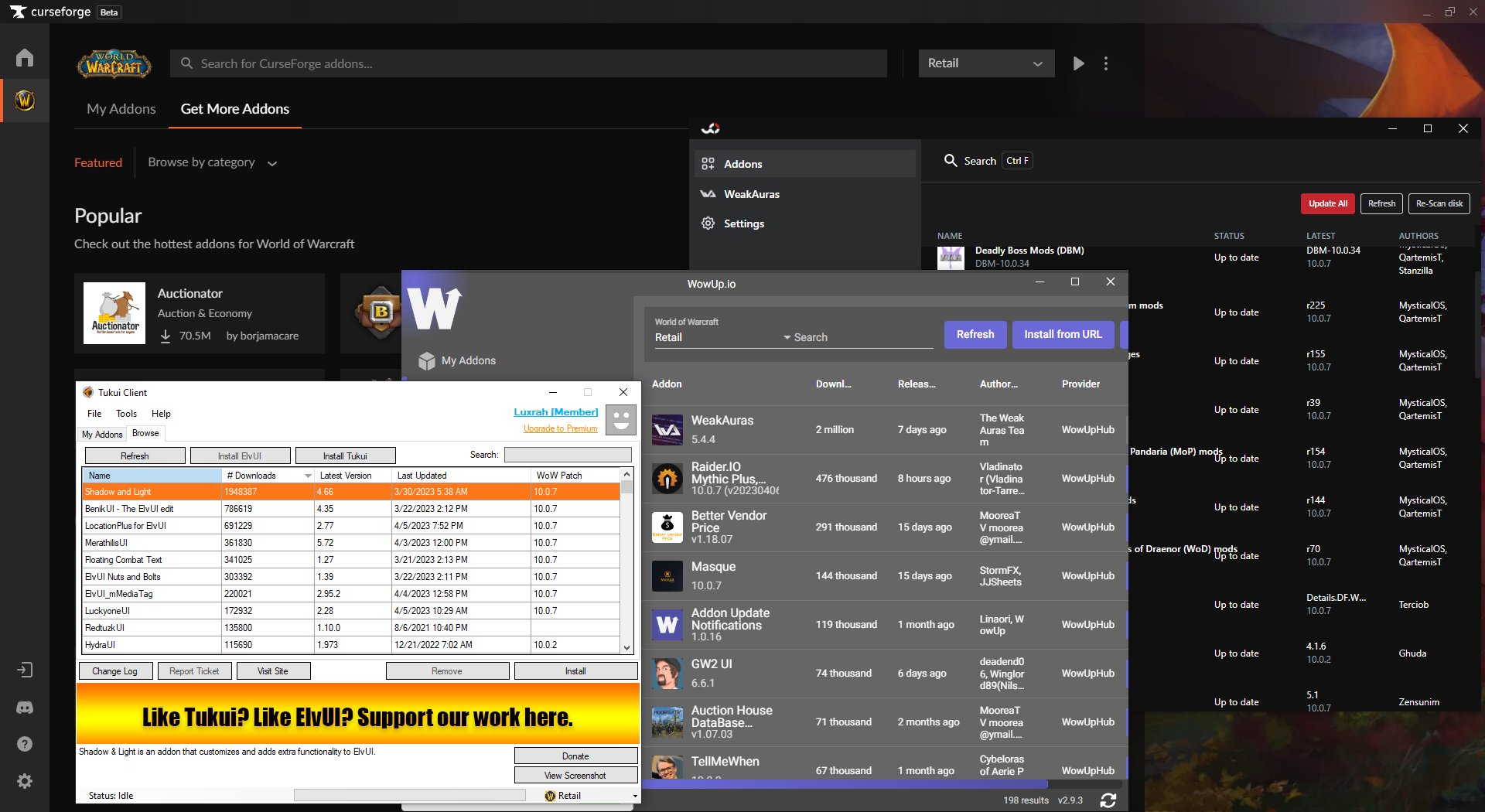1485x812 pixels.
Task: Switch to My Addons tab in CurseForge
Action: point(121,109)
